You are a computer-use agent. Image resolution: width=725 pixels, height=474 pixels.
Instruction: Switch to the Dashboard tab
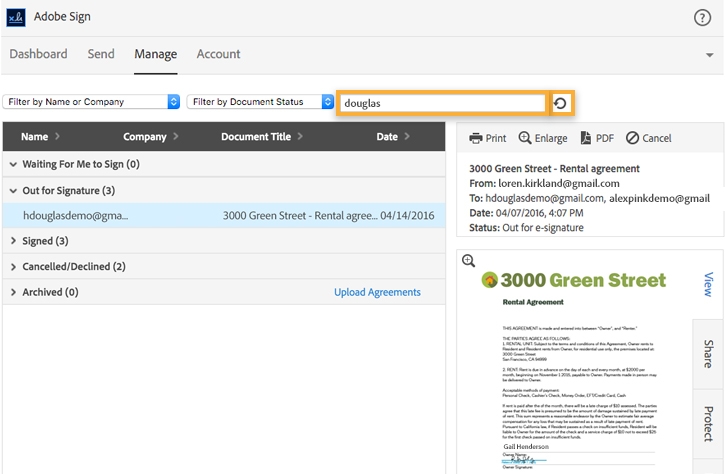38,54
